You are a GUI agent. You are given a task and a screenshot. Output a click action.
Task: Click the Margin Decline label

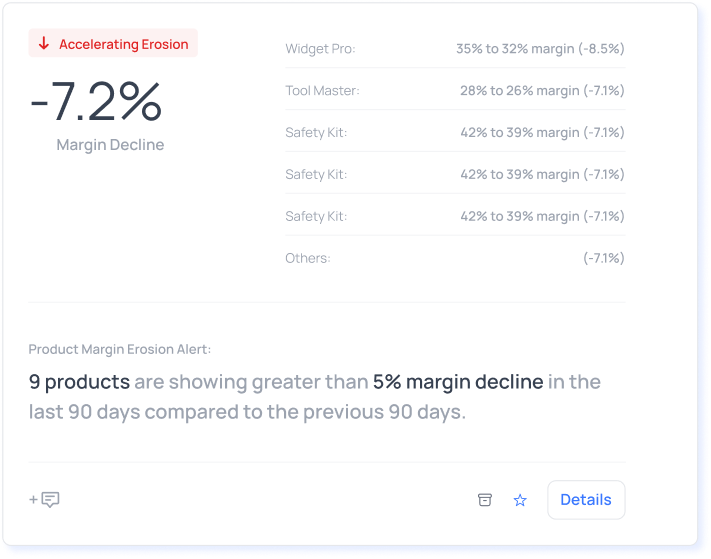[110, 145]
